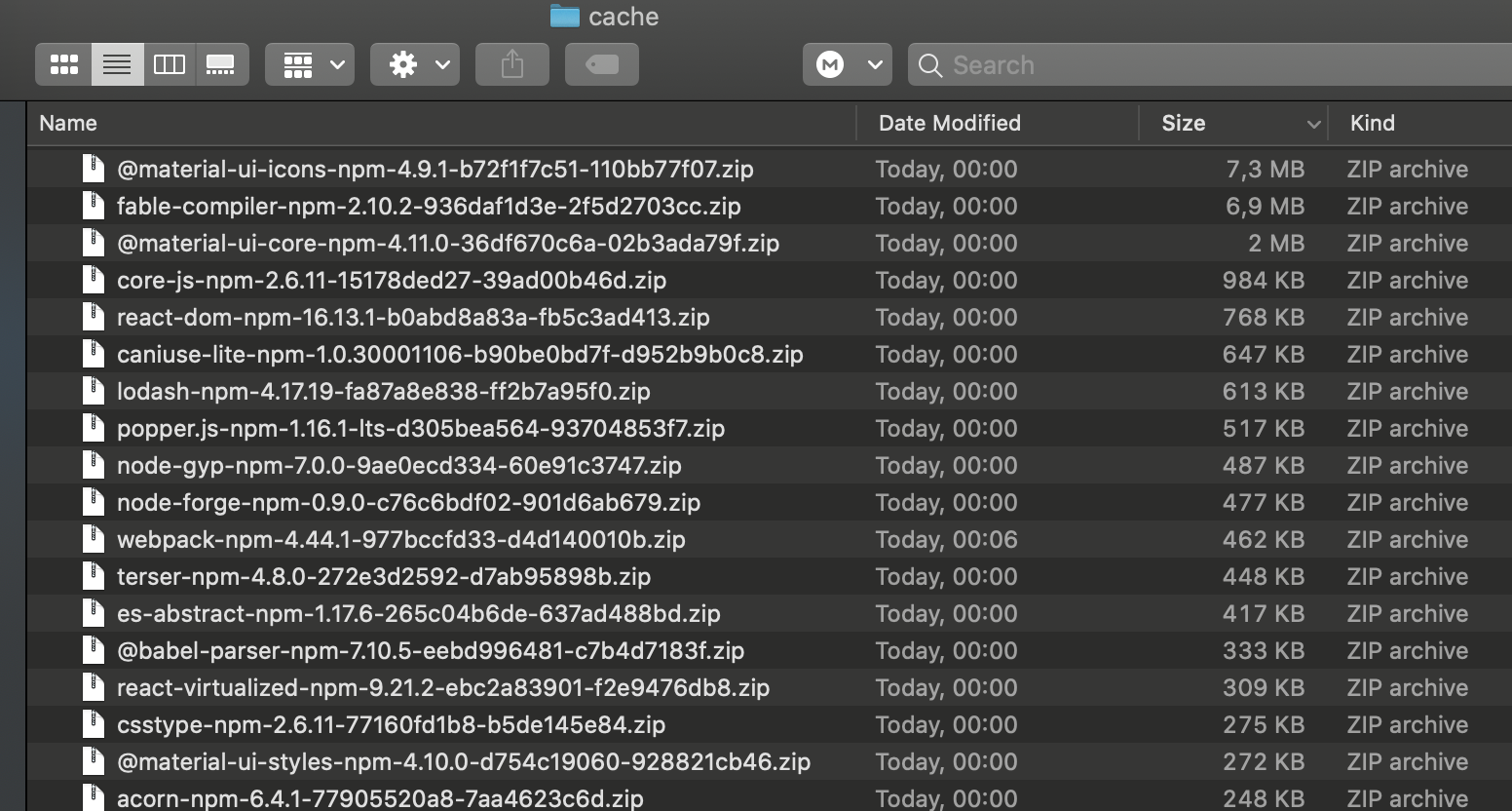
Task: Select node-gyp-npm-7.0.0 zip file
Action: [399, 466]
